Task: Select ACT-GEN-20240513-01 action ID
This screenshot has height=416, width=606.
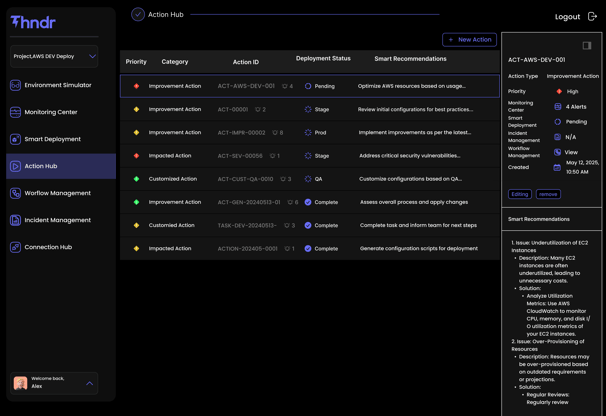Action: 249,202
